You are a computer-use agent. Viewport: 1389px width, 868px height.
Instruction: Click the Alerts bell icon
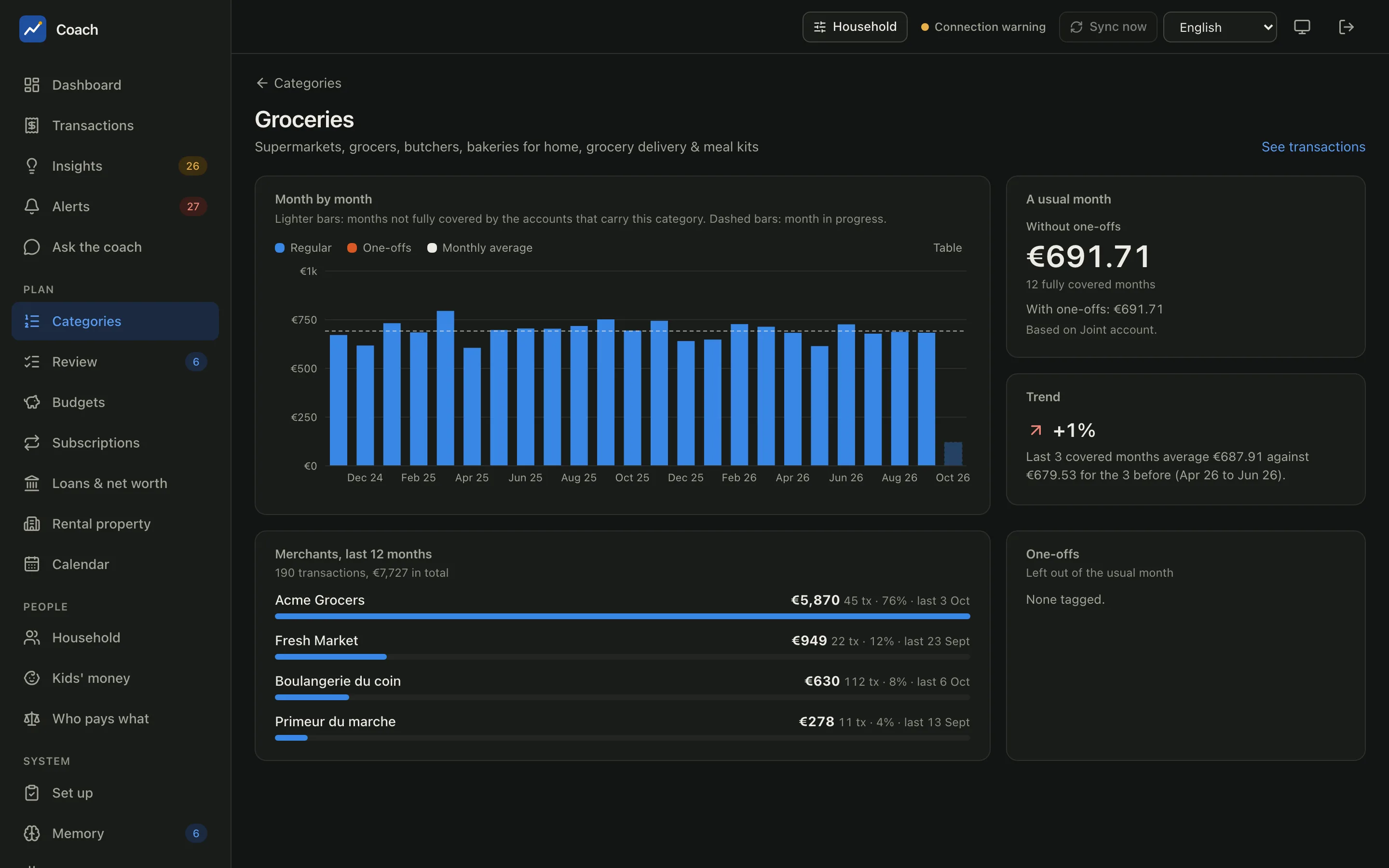tap(31, 206)
